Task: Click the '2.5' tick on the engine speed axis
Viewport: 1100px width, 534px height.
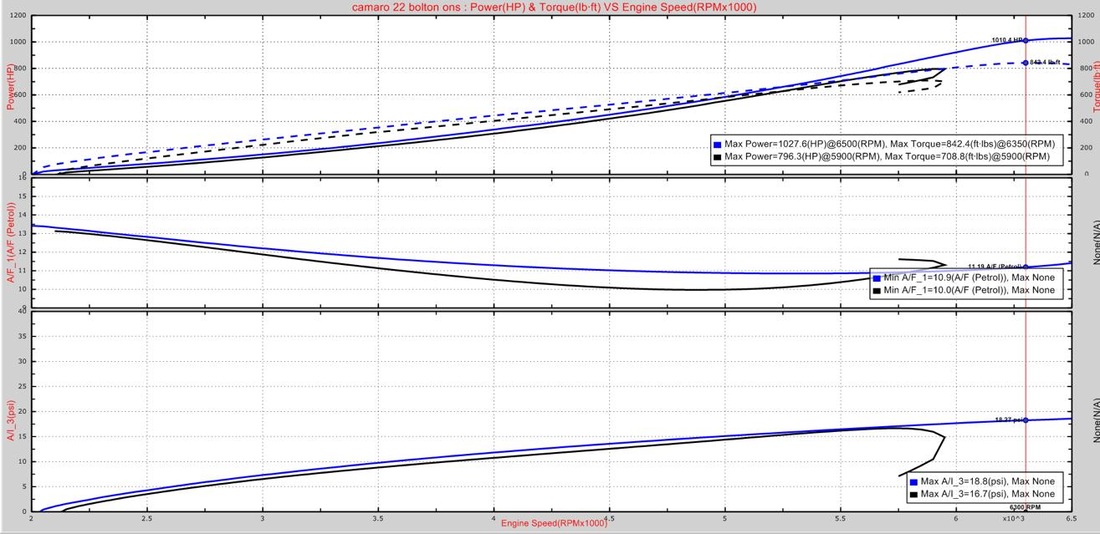Action: 147,519
